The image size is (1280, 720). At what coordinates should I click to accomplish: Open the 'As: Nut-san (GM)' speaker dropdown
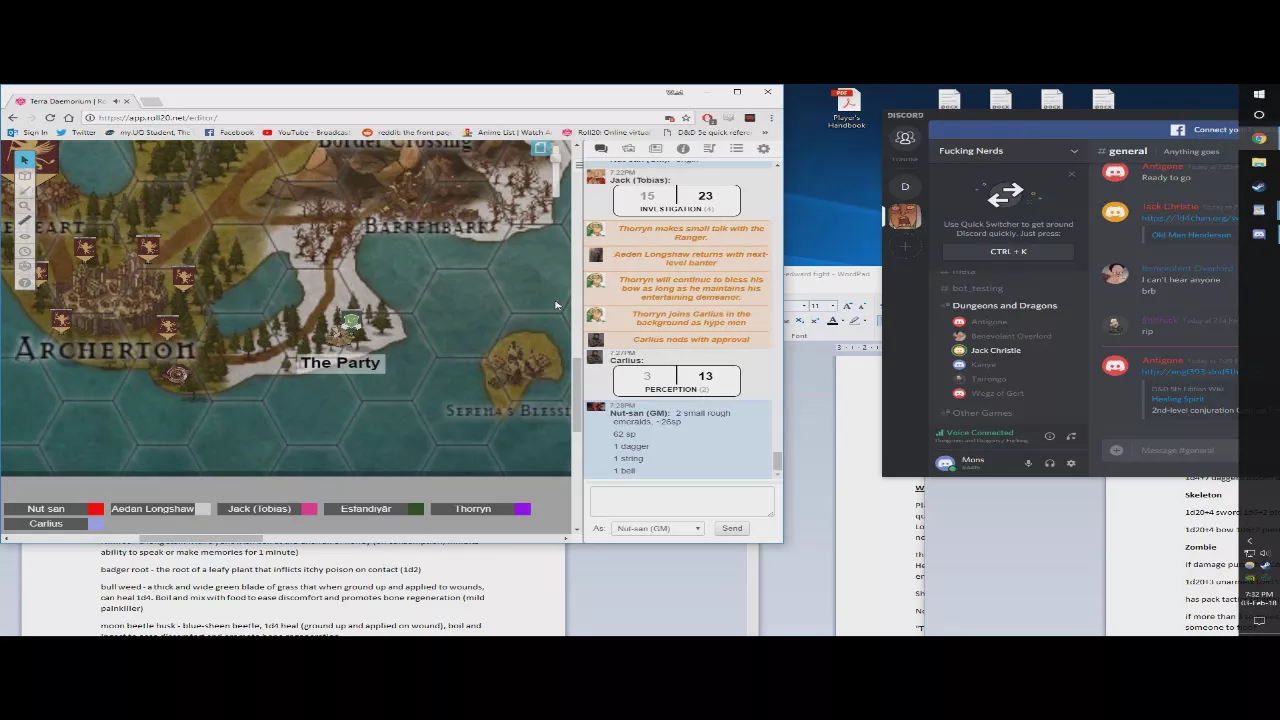click(x=658, y=528)
